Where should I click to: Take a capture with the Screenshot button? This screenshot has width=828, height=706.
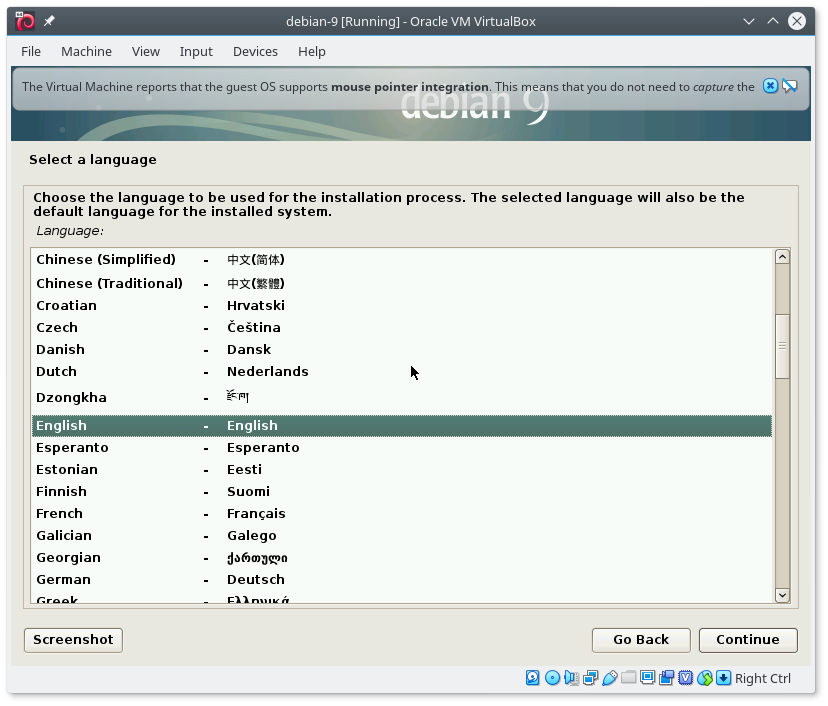(x=73, y=640)
